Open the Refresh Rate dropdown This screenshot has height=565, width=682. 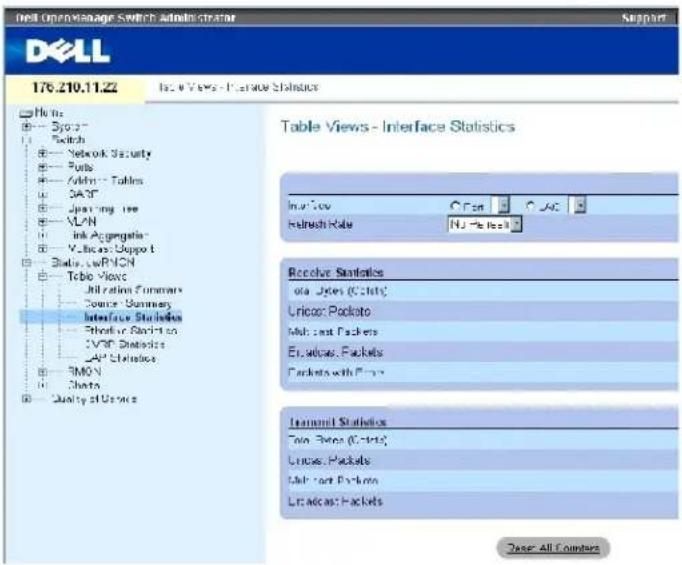pyautogui.click(x=485, y=224)
